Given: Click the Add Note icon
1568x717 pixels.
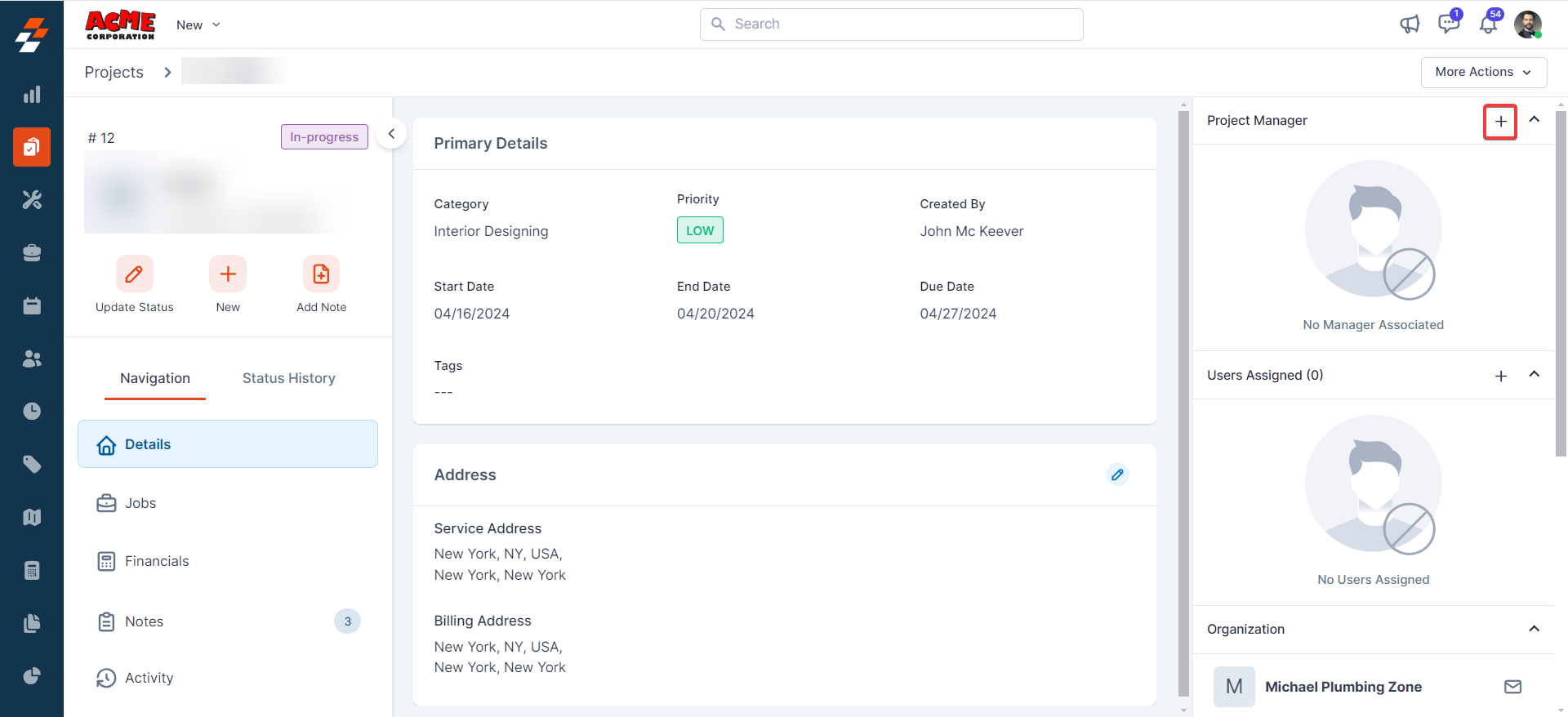Looking at the screenshot, I should coord(321,274).
